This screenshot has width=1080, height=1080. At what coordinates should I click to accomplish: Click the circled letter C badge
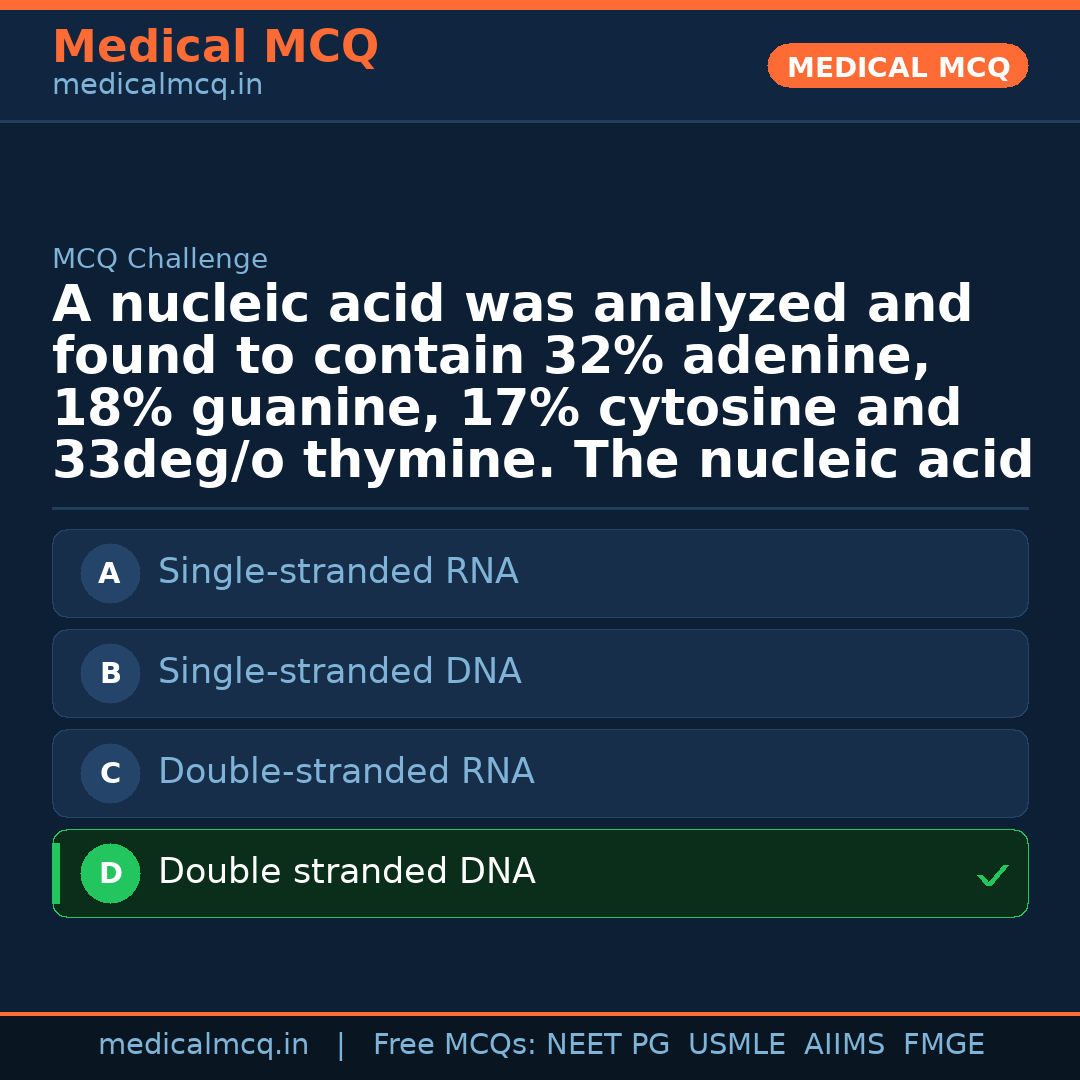[110, 774]
